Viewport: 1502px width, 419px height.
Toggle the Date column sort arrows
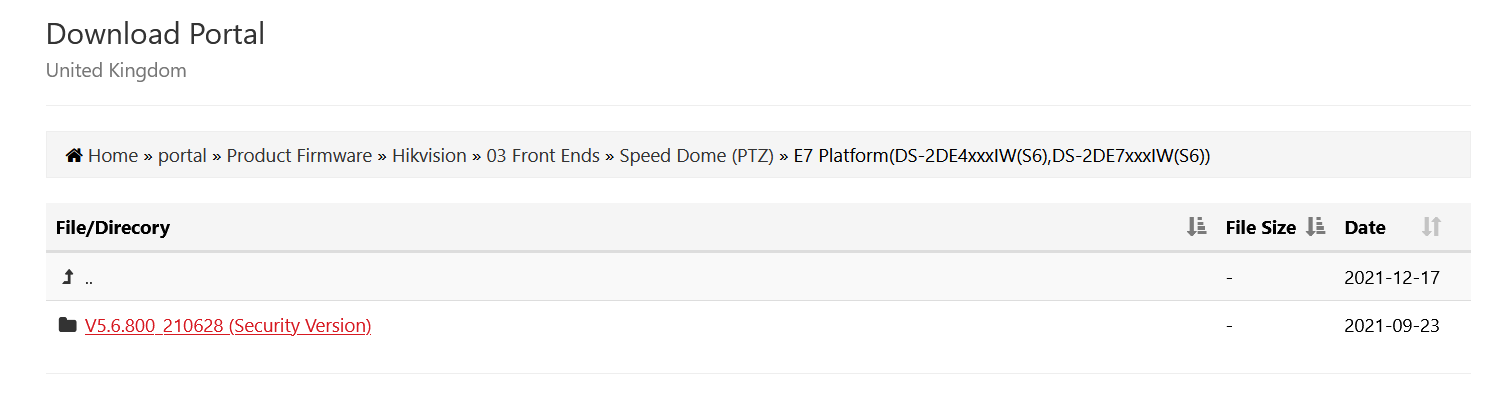[1431, 227]
